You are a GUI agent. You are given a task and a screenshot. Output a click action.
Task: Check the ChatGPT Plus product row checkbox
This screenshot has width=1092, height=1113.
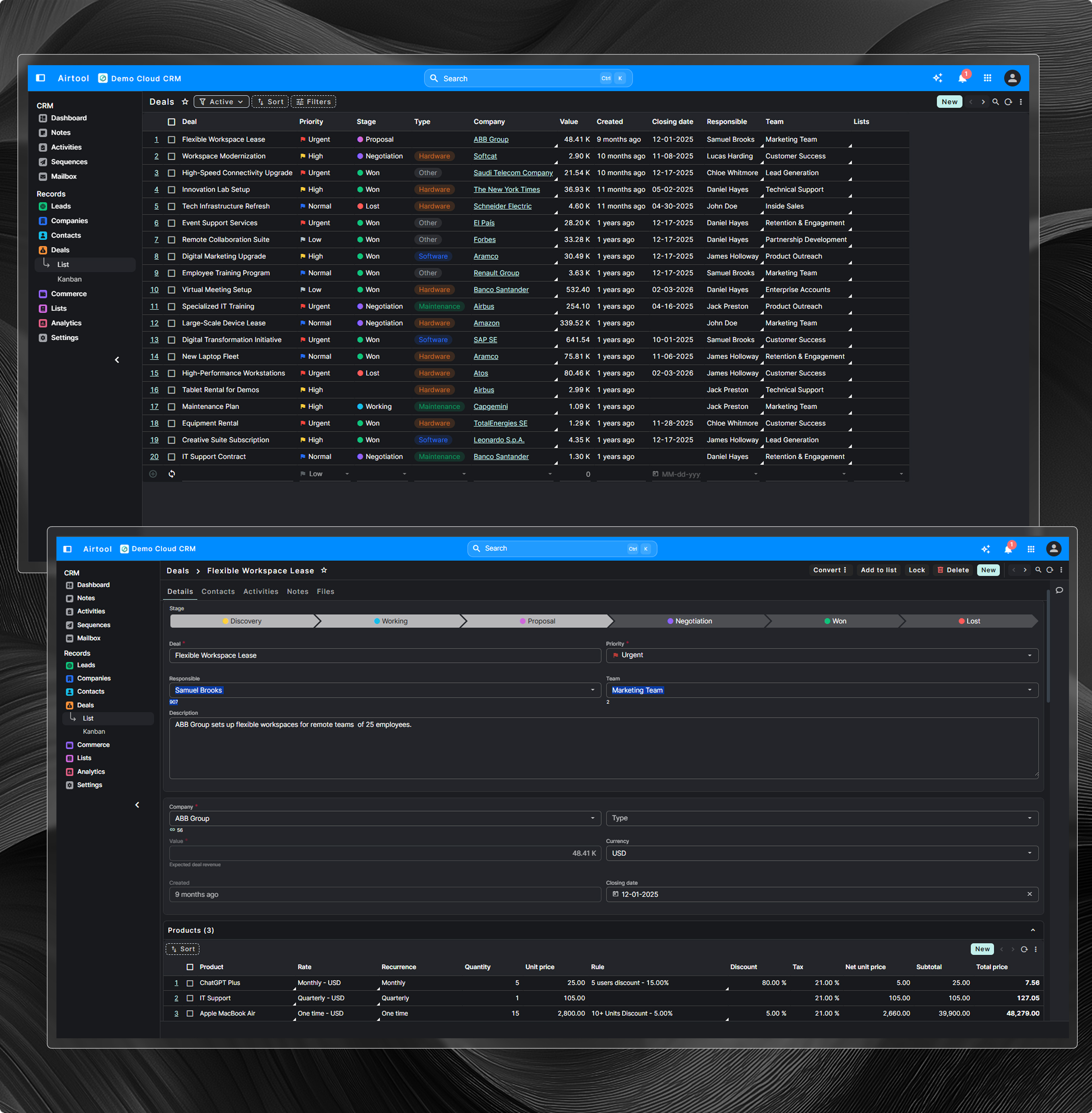click(190, 983)
